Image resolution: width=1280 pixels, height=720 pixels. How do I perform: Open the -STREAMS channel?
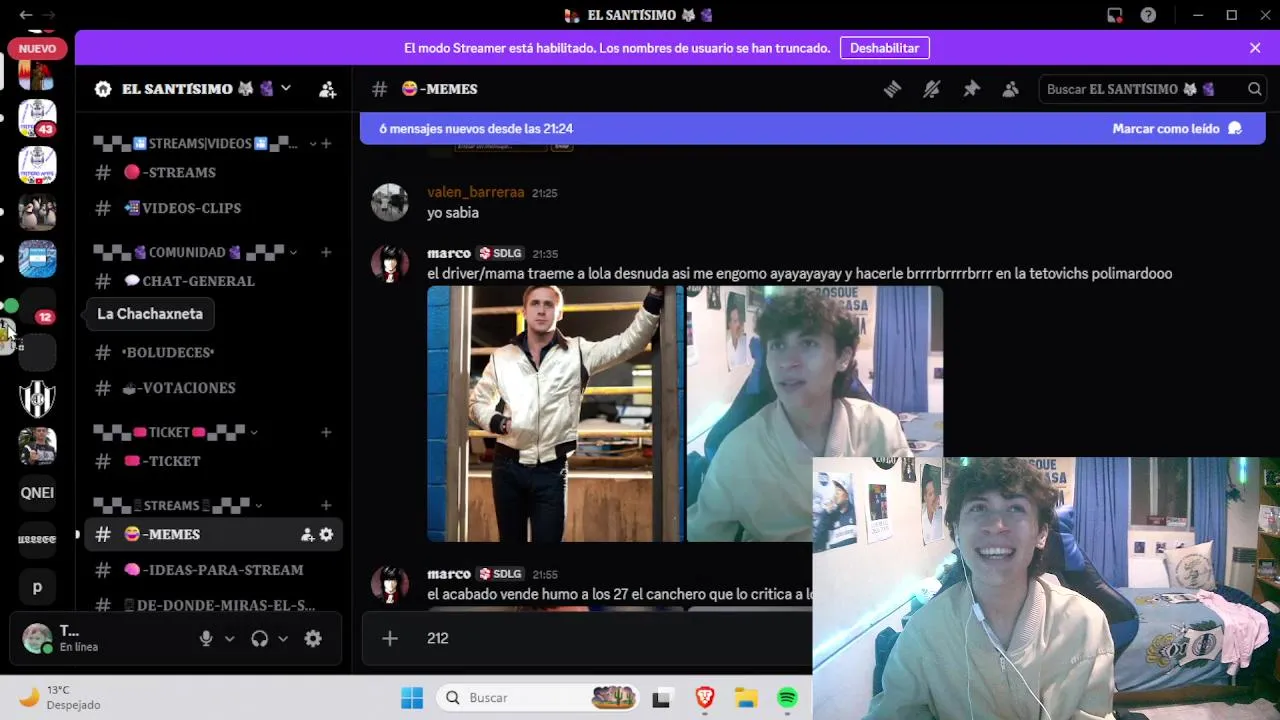pyautogui.click(x=214, y=172)
